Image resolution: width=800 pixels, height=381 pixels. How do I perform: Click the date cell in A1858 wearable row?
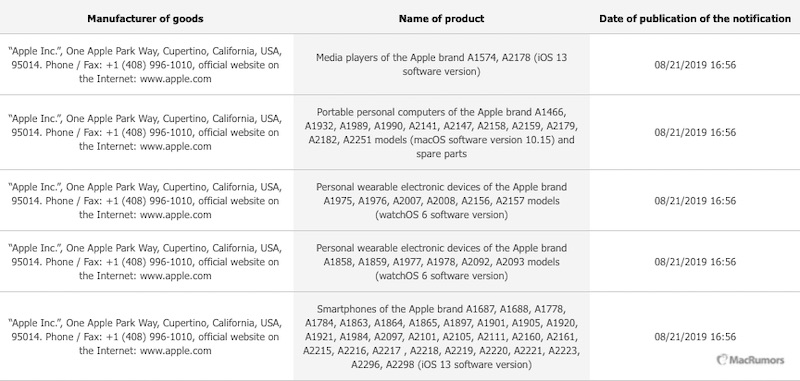695,262
